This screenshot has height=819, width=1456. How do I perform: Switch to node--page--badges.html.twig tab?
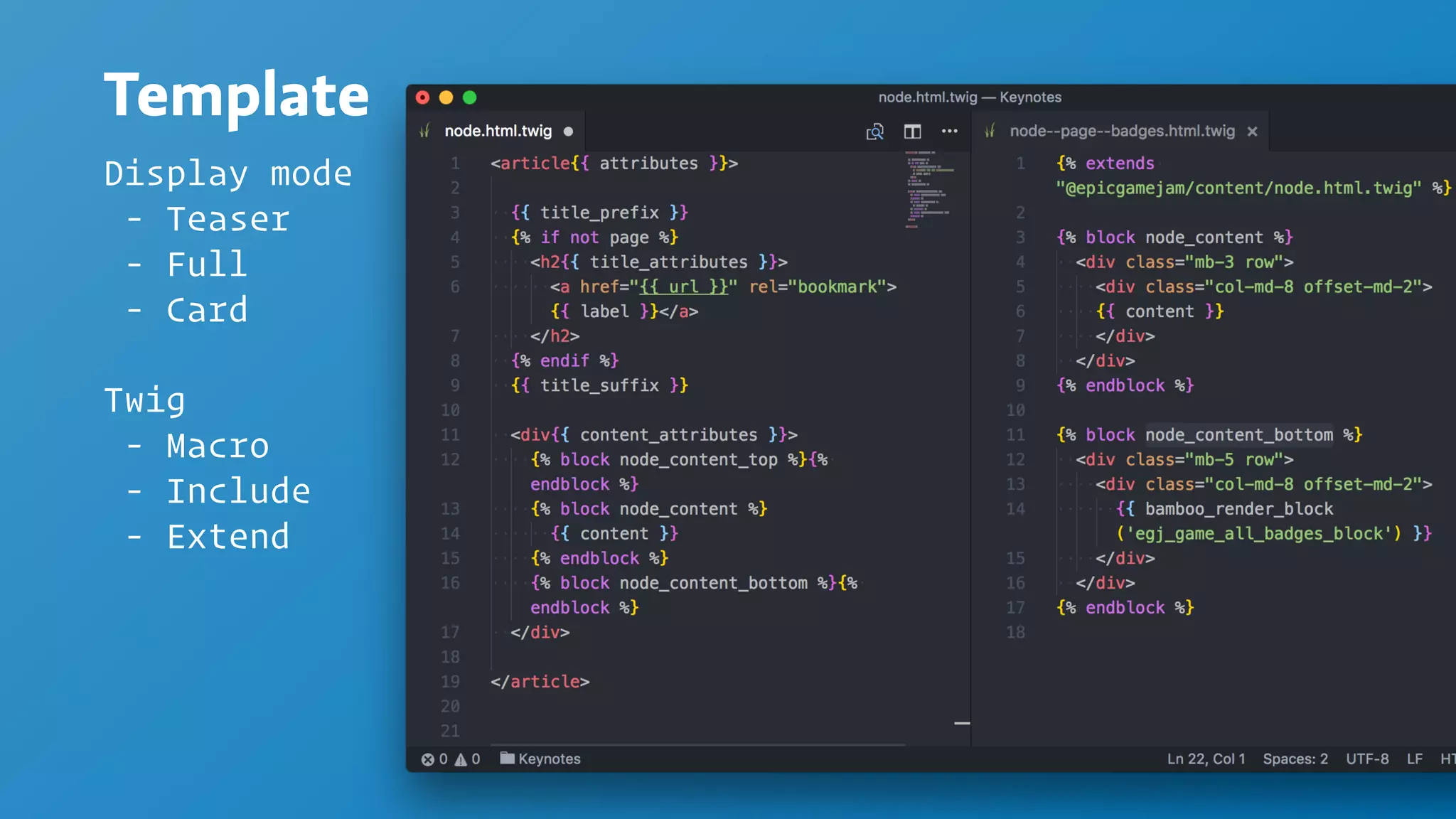click(x=1122, y=131)
